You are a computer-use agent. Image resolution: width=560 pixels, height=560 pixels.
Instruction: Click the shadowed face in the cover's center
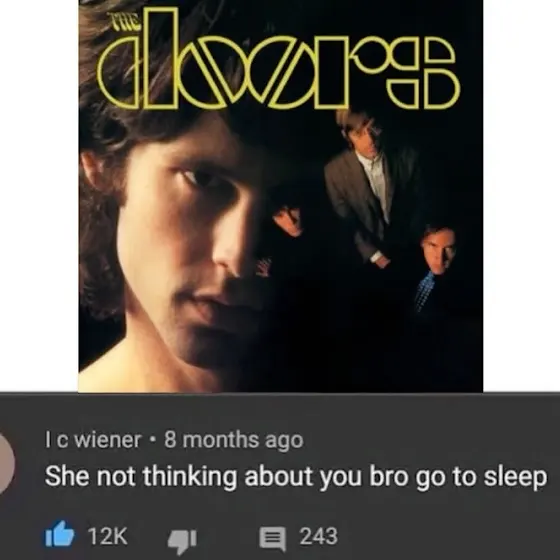(288, 221)
